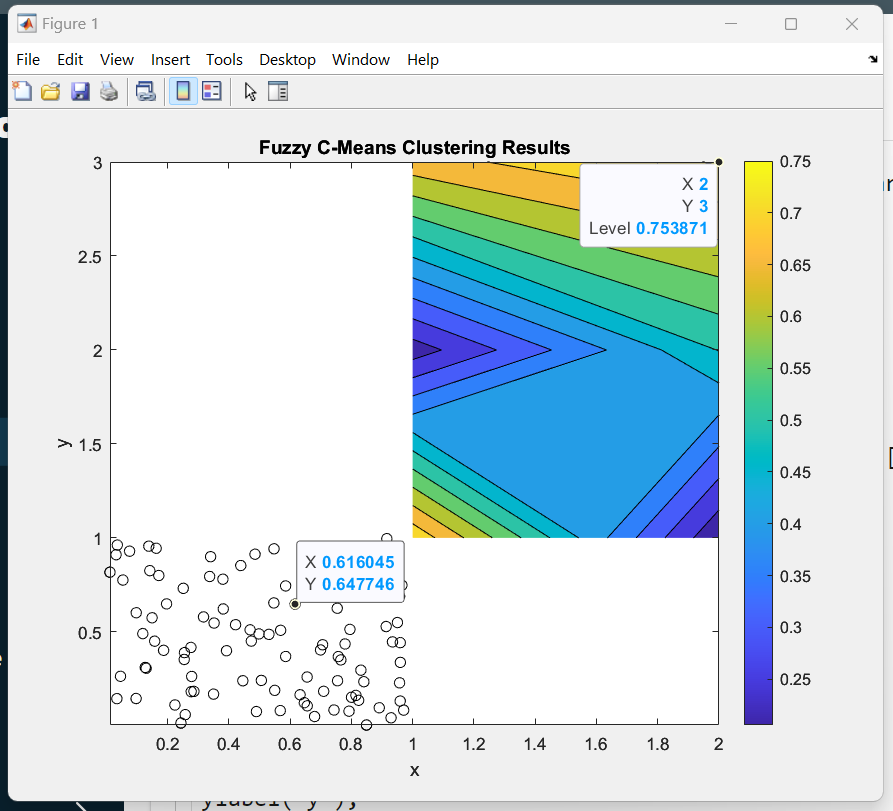Click the colorbar tick label 0.75
The height and width of the screenshot is (811, 893).
pos(795,162)
